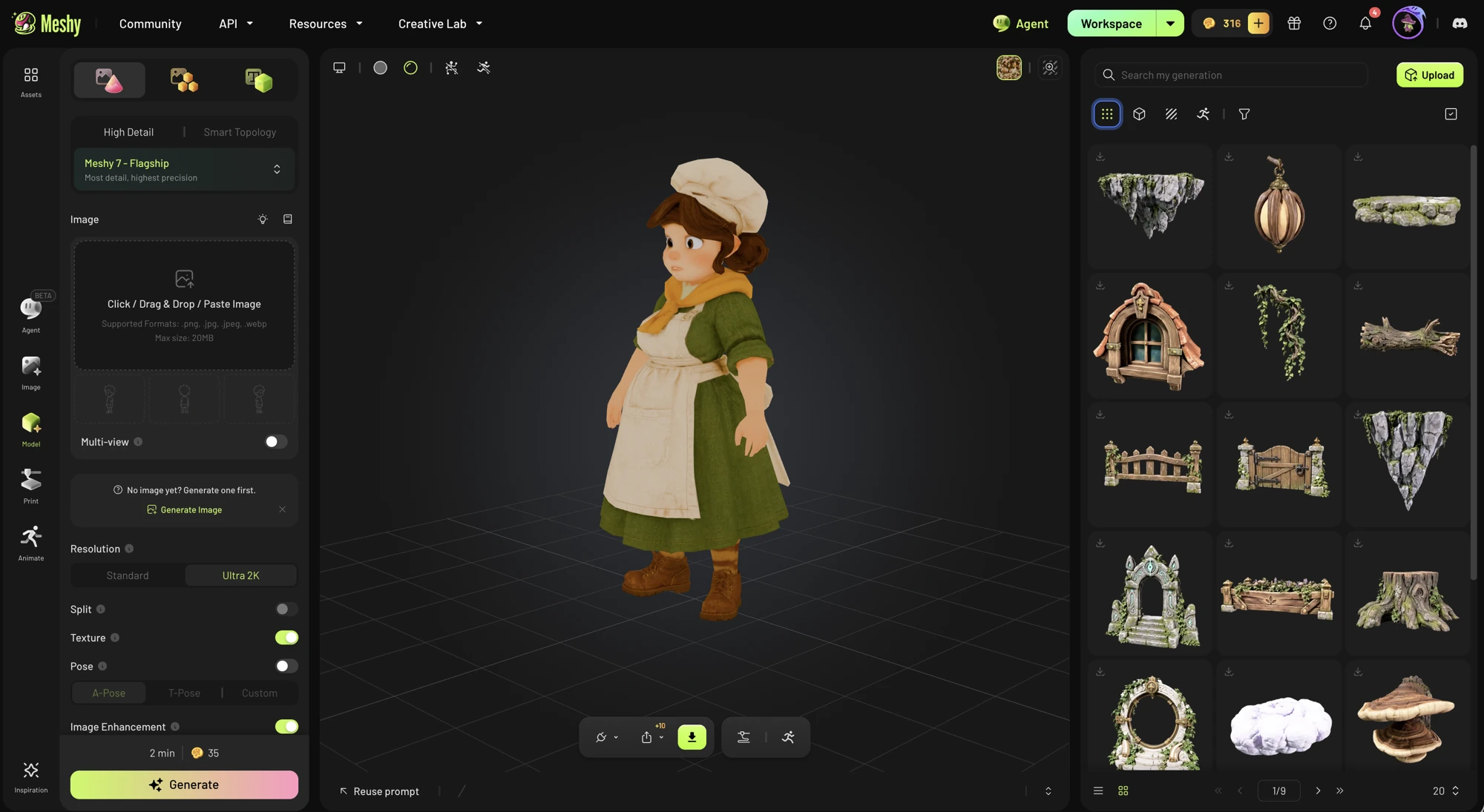This screenshot has width=1484, height=812.
Task: Open the Agent button in top bar
Action: (1020, 24)
